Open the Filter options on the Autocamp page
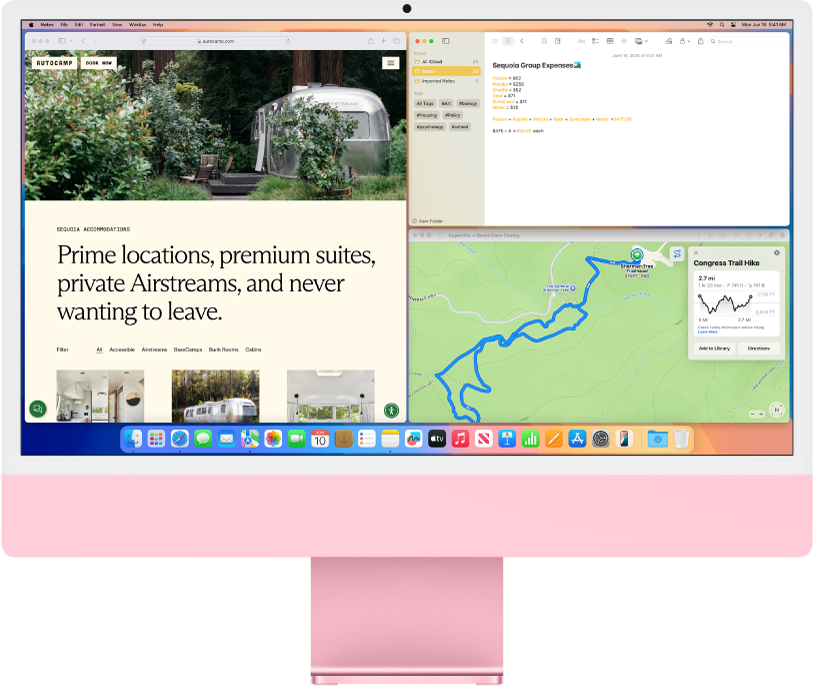This screenshot has width=814, height=690. 60,349
